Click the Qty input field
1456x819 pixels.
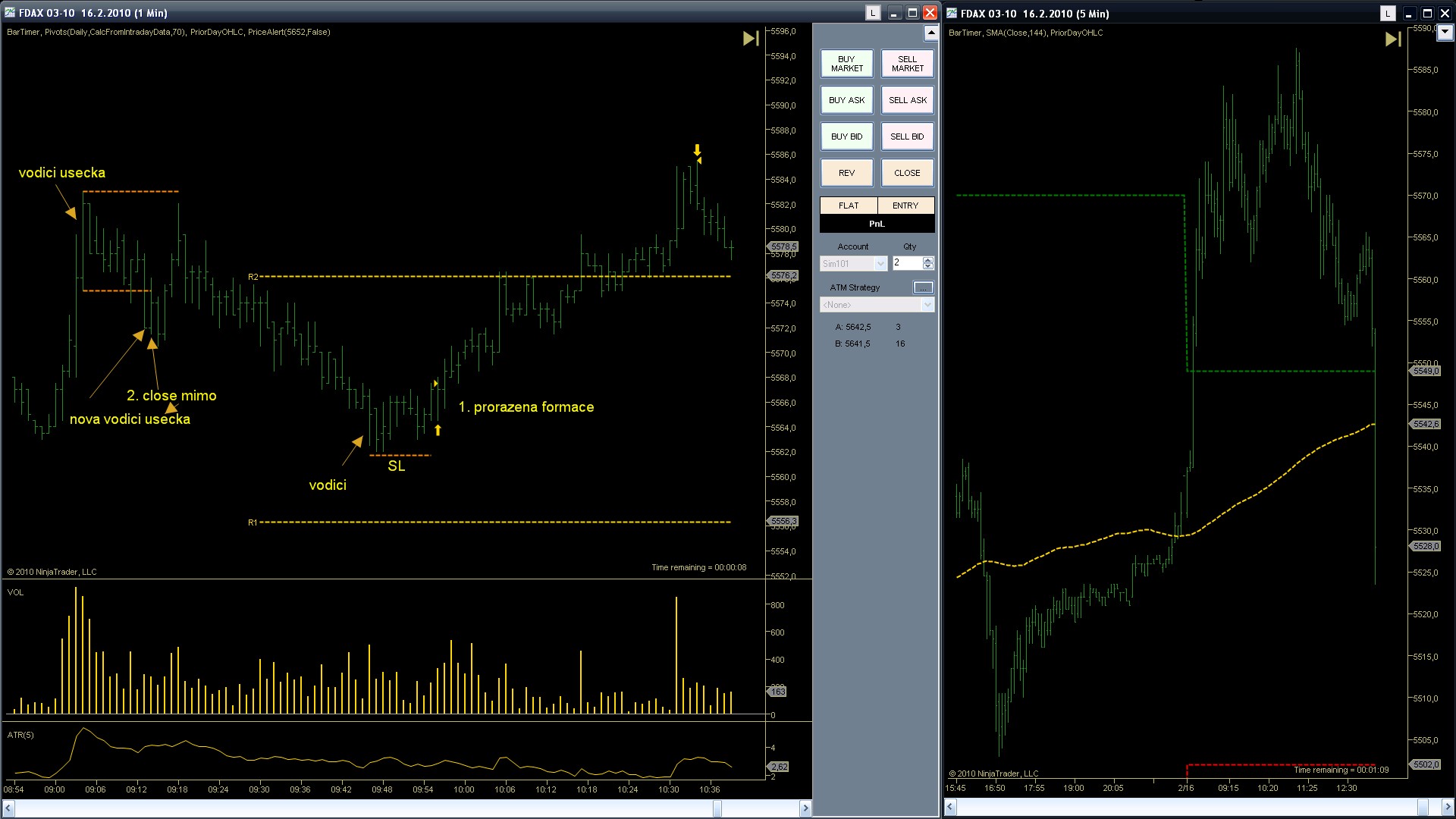pyautogui.click(x=906, y=263)
